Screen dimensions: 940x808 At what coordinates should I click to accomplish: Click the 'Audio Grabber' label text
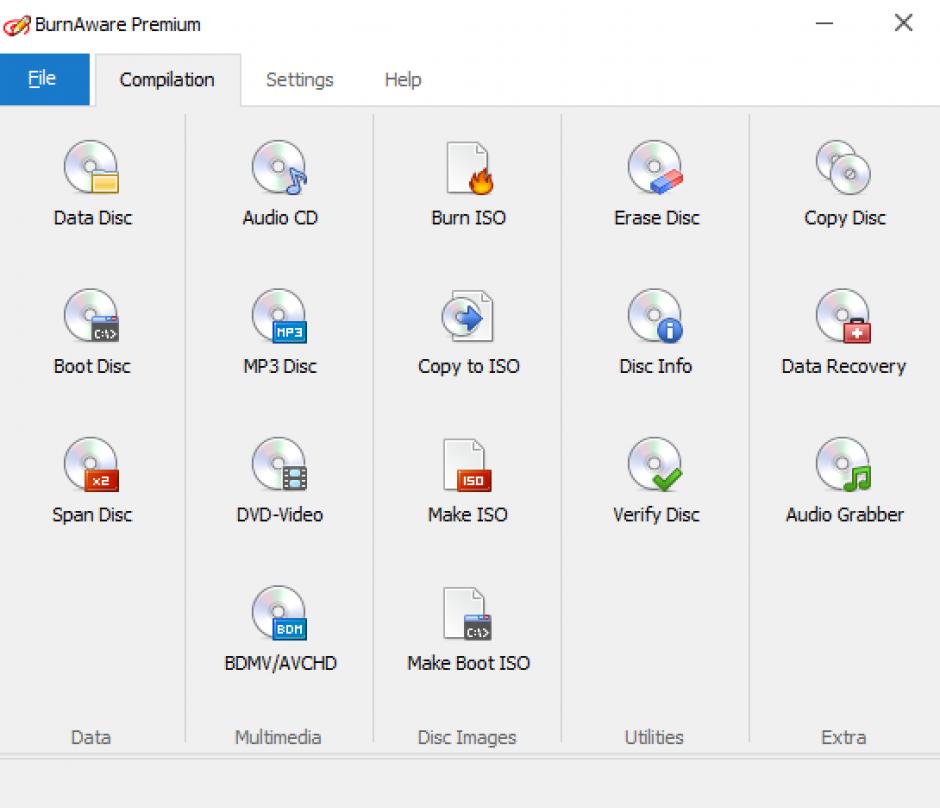(844, 515)
